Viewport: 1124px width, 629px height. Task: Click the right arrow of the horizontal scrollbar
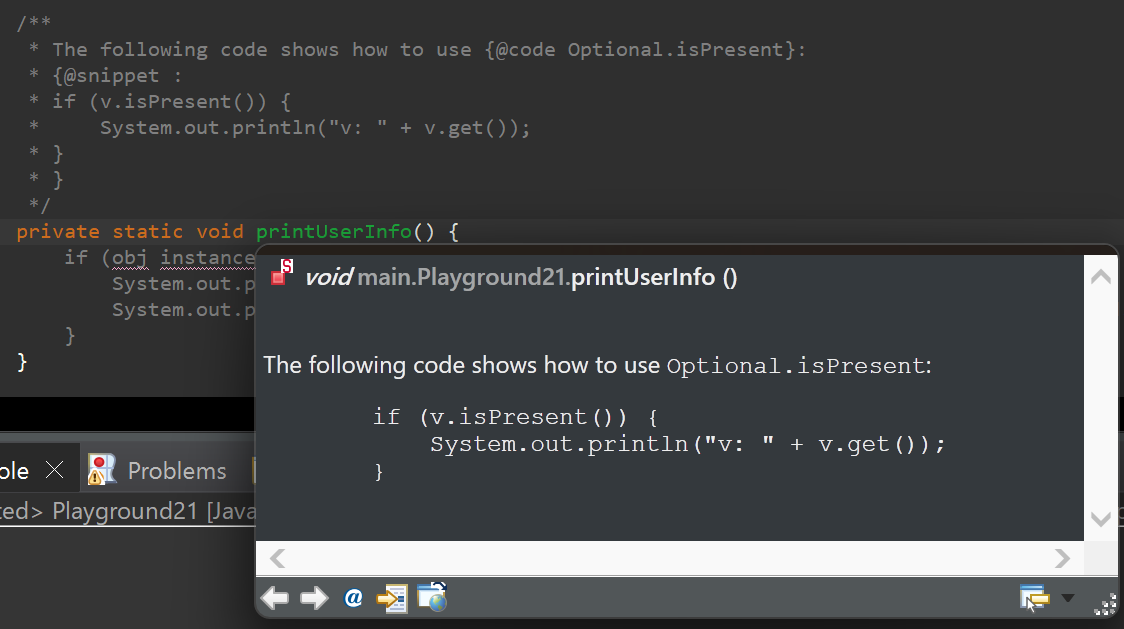click(1062, 558)
